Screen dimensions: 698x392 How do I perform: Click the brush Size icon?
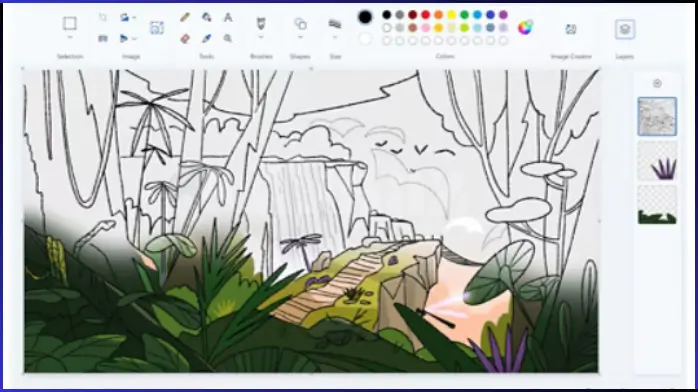point(335,23)
